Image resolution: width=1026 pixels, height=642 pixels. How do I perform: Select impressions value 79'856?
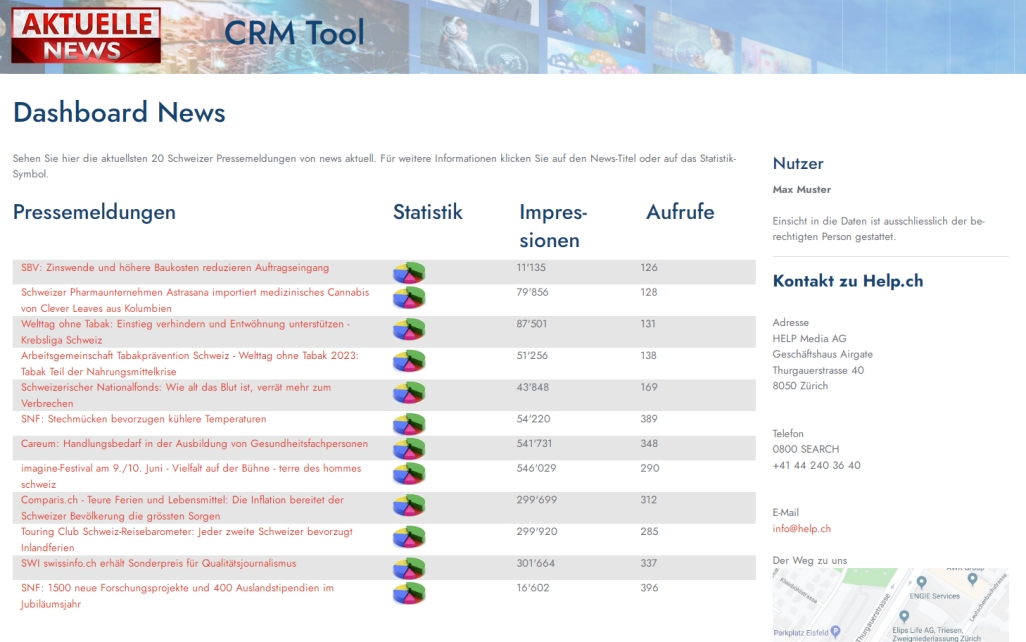point(532,293)
